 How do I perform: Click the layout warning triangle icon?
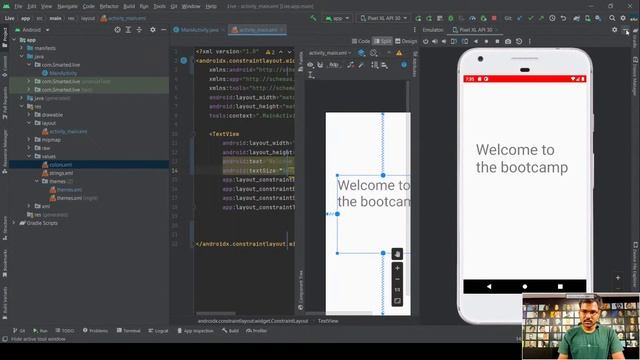399,53
